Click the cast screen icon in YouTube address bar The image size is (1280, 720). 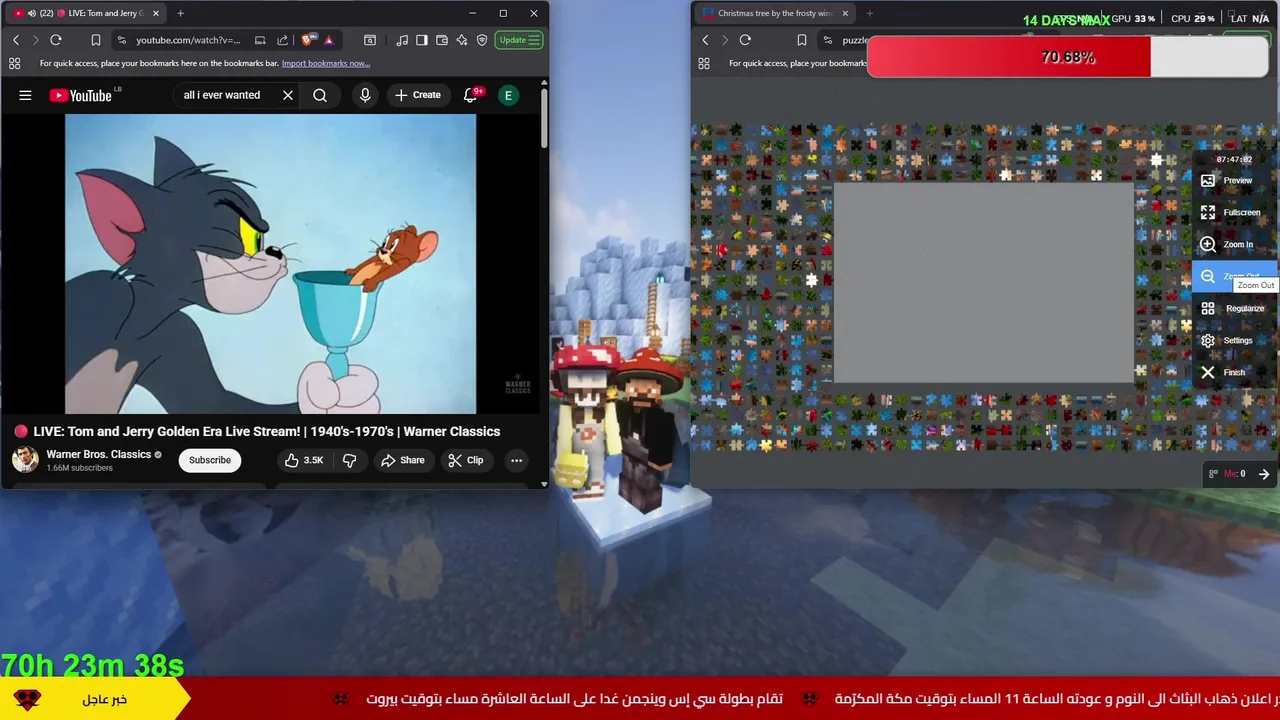[260, 40]
